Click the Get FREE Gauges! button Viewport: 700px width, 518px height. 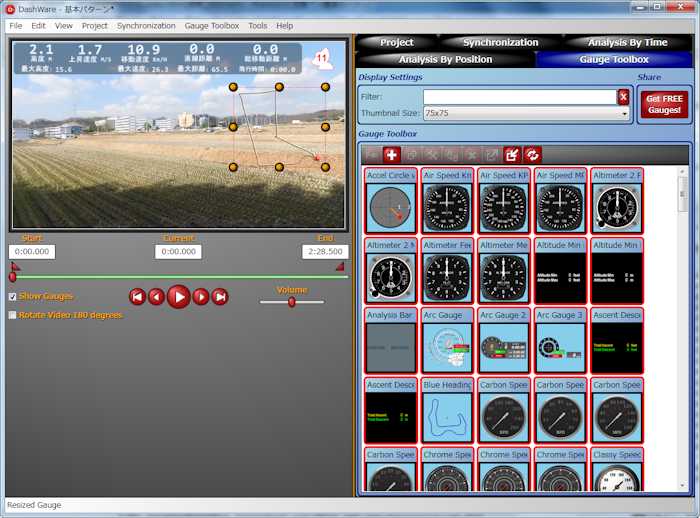[x=663, y=104]
